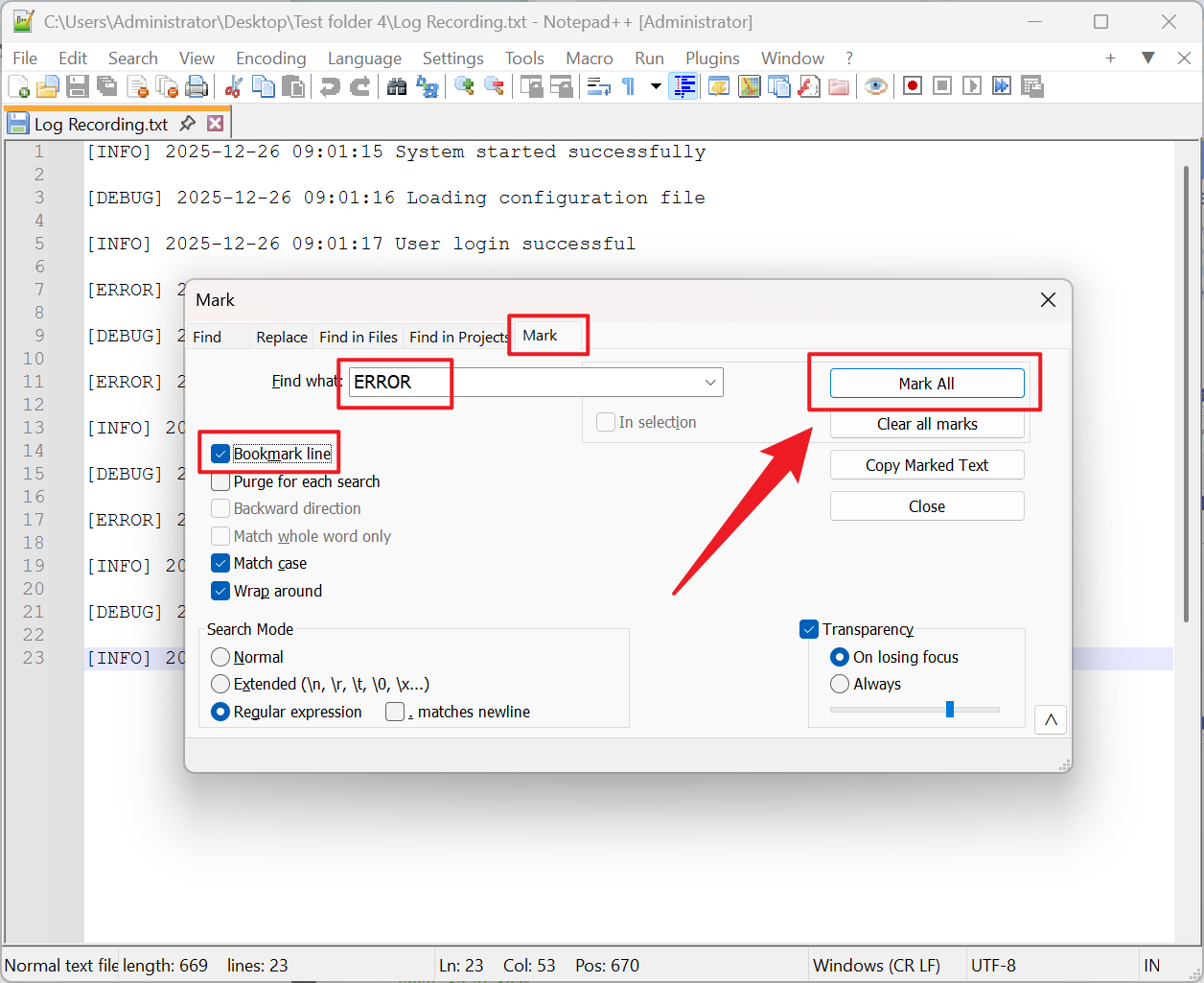Expand the Find what history dropdown

tap(710, 382)
